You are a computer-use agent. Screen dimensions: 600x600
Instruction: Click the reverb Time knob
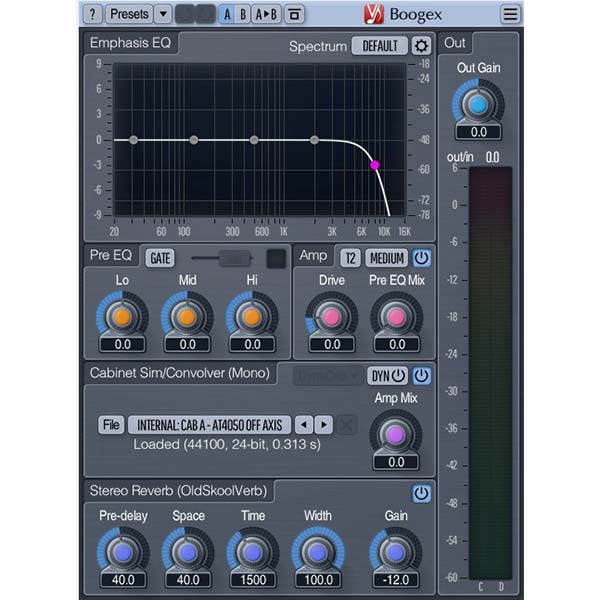[253, 553]
